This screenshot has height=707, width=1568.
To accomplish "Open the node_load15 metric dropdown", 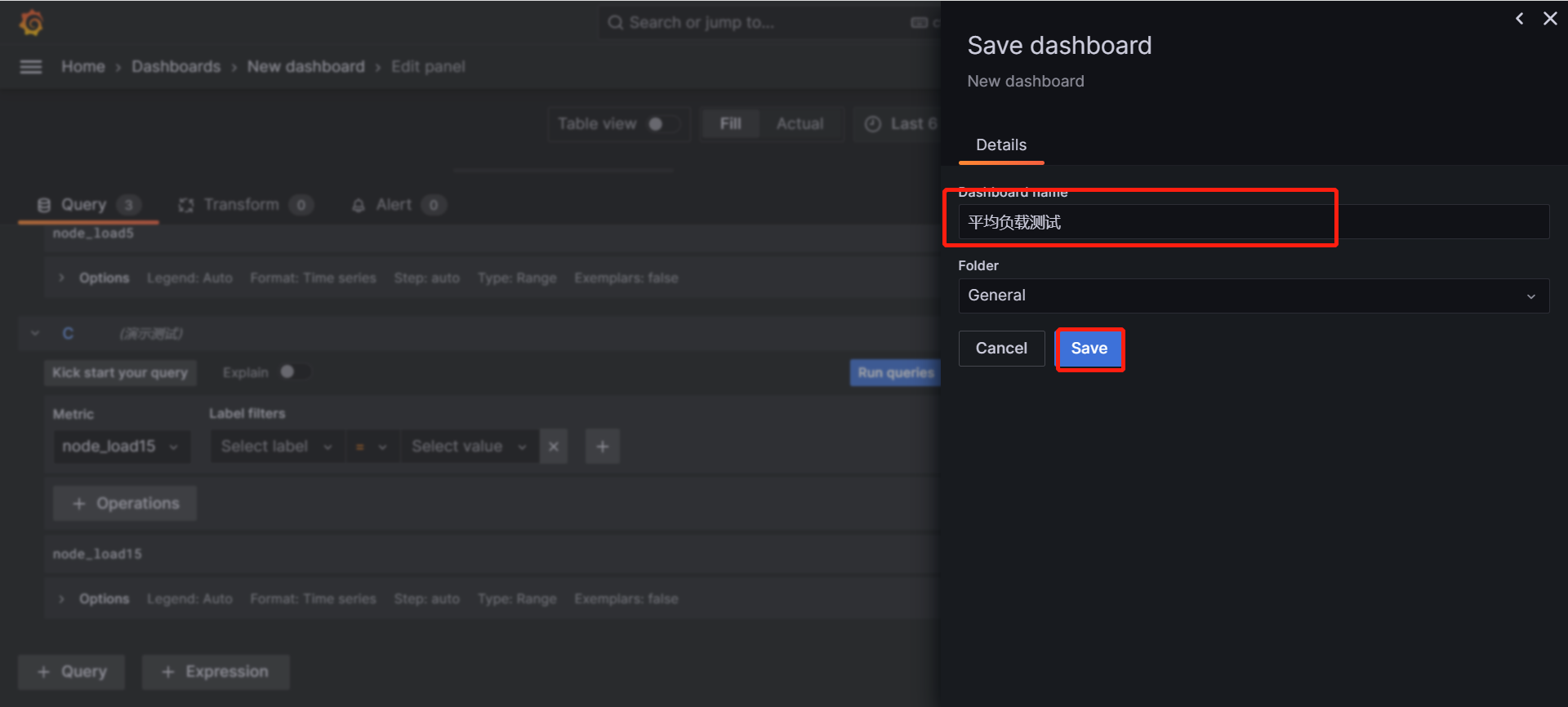I will (121, 447).
